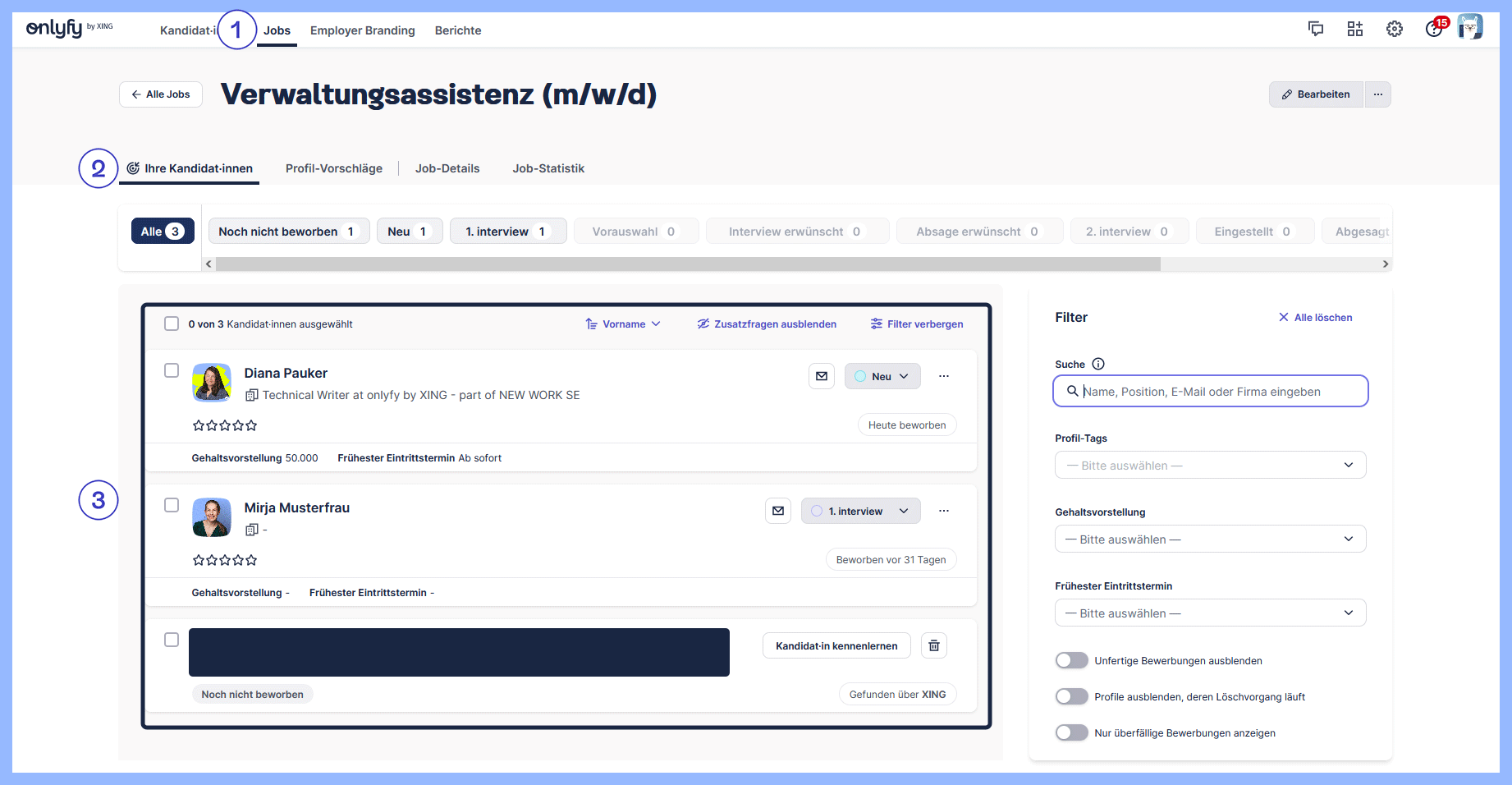The image size is (1512, 785).
Task: Switch to the Job-Statistik tab
Action: pos(548,168)
